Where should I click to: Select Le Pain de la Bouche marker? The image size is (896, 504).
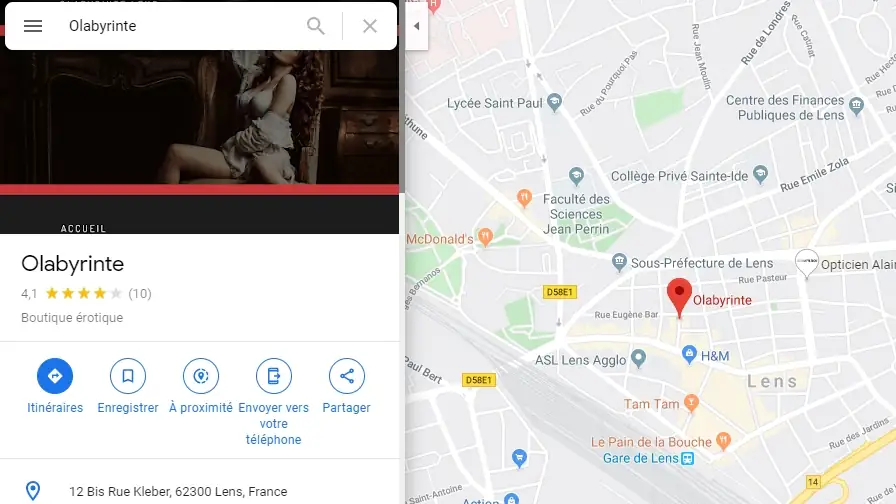(723, 441)
